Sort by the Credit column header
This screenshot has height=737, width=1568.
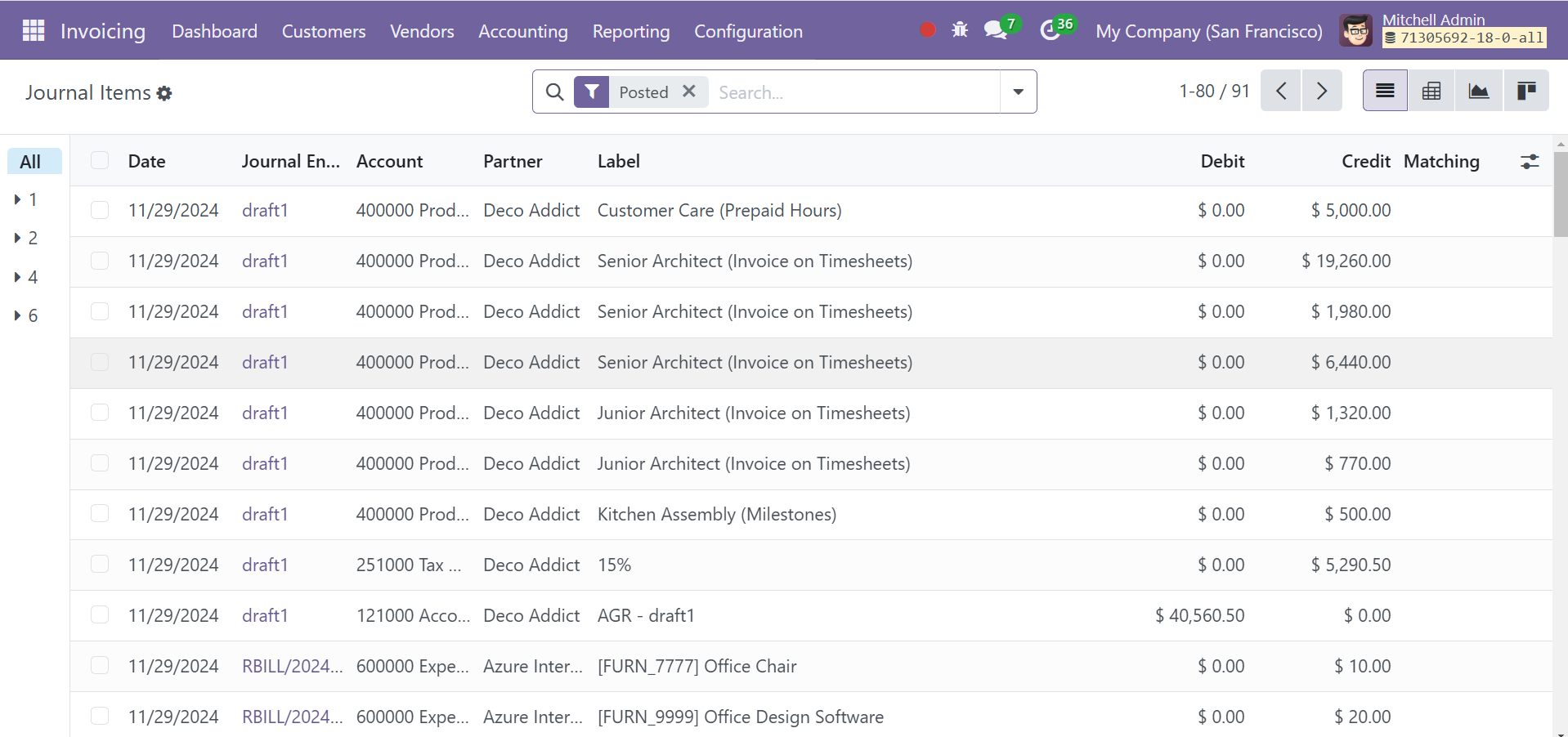click(x=1366, y=161)
